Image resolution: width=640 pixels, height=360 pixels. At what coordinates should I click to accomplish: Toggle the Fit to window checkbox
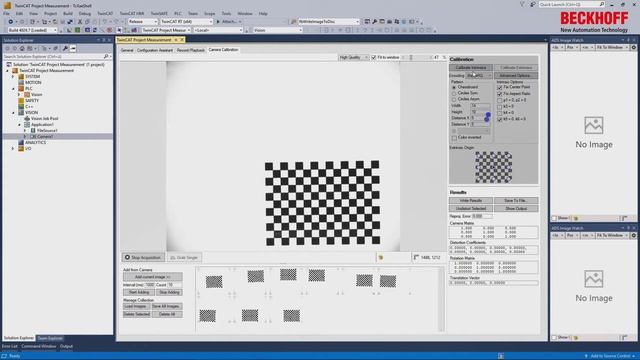pos(373,58)
